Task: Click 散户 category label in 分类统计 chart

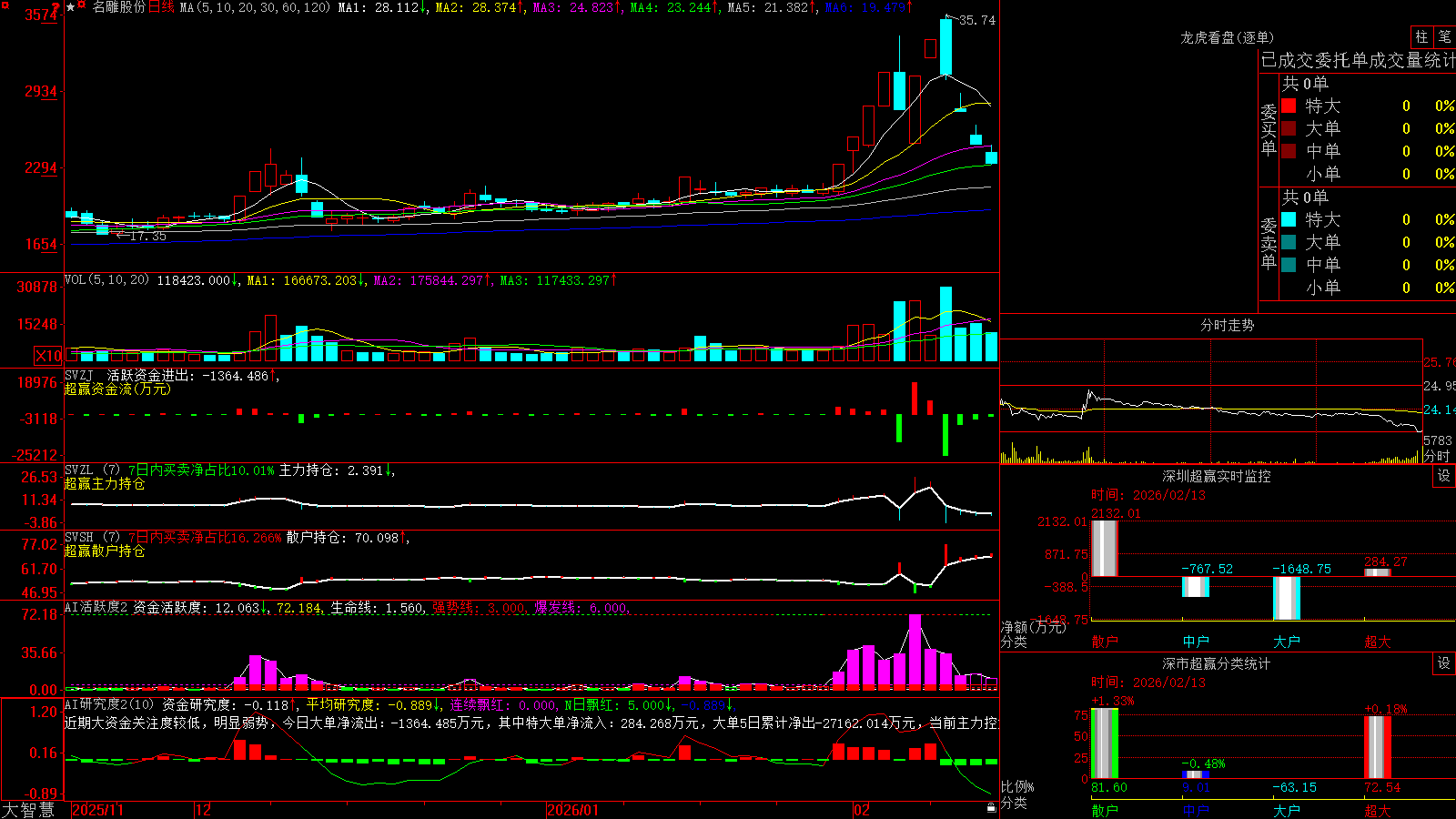Action: tap(1105, 810)
